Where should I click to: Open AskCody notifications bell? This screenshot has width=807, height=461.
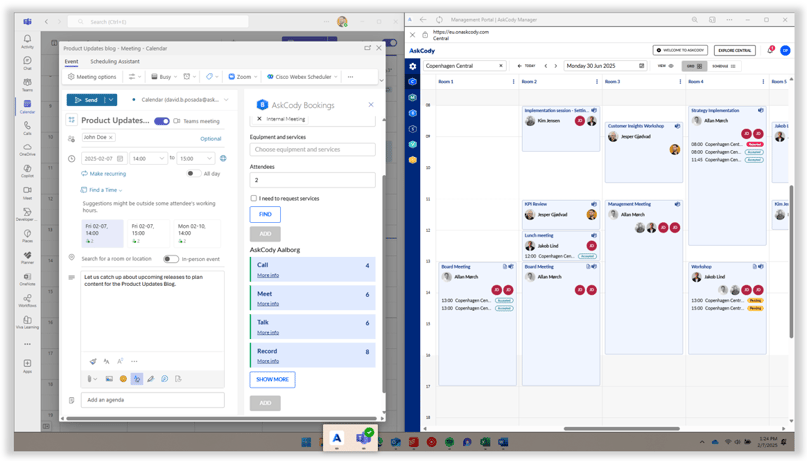point(770,50)
